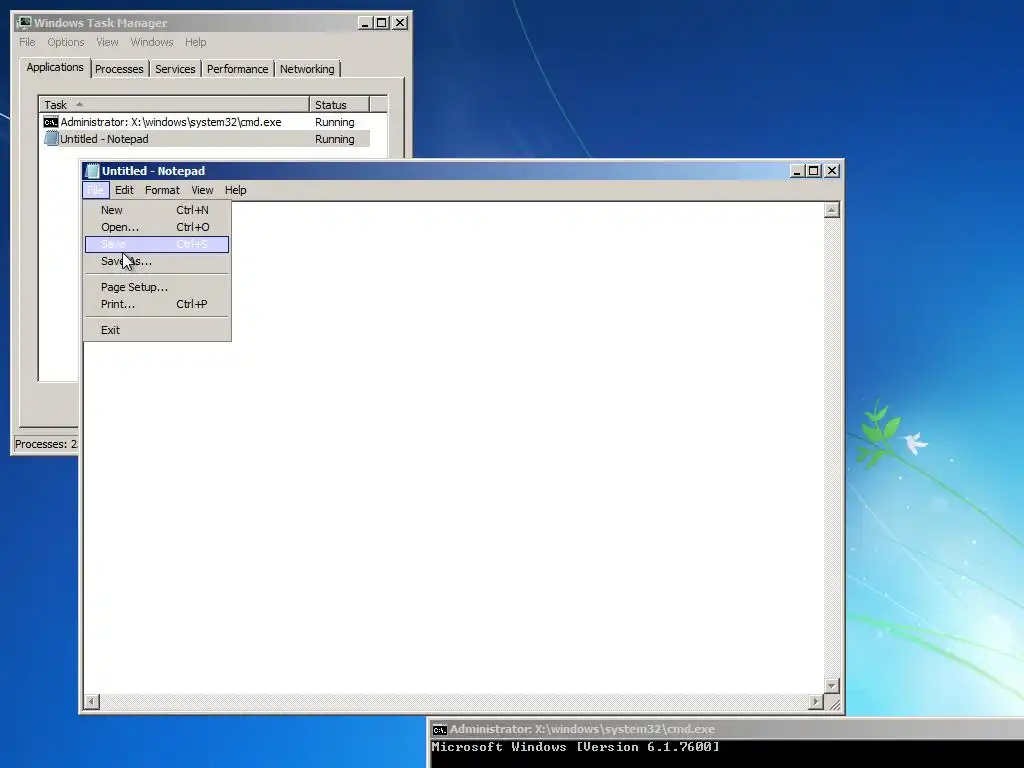Maximize the Windows Task Manager window

[382, 23]
